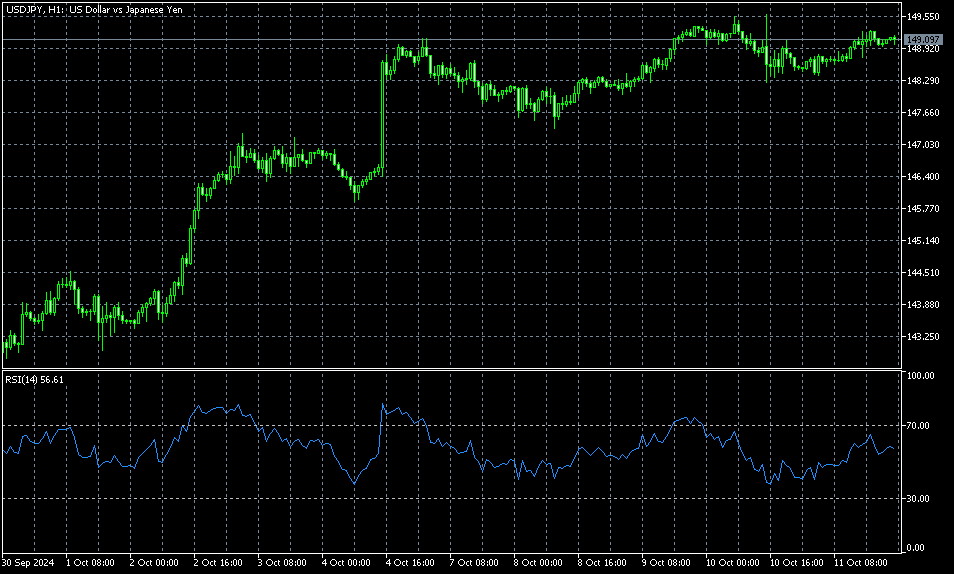The width and height of the screenshot is (954, 574).
Task: Click the 143.250 price scale label
Action: click(x=922, y=337)
